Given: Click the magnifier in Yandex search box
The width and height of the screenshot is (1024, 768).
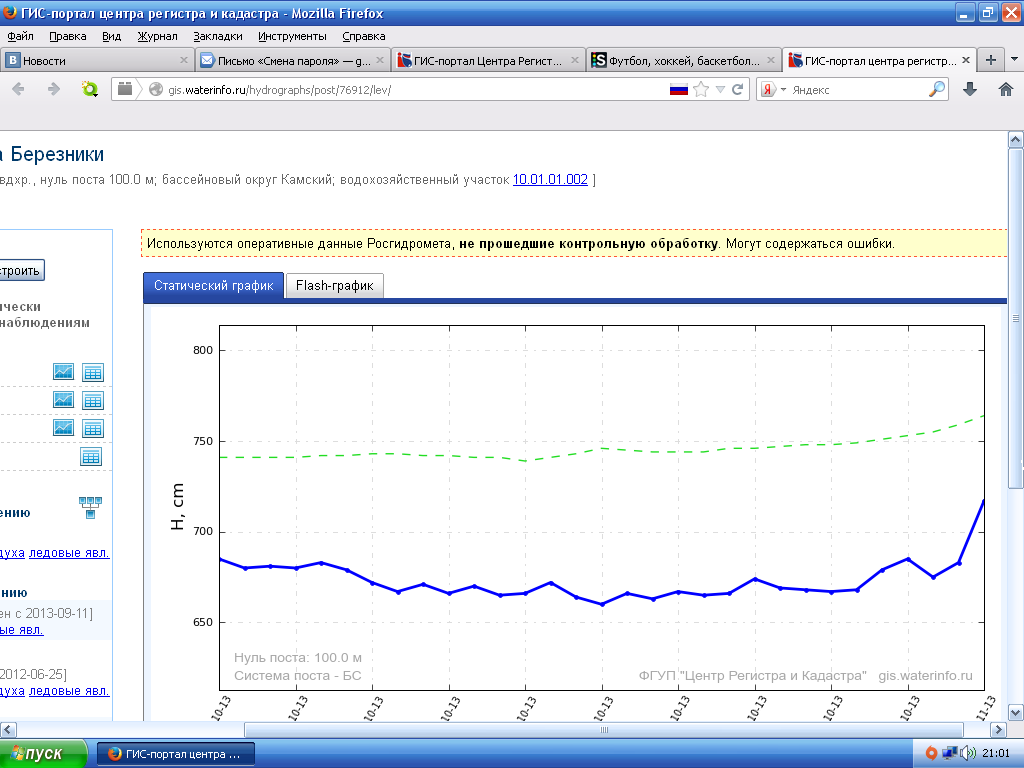Looking at the screenshot, I should coord(937,89).
